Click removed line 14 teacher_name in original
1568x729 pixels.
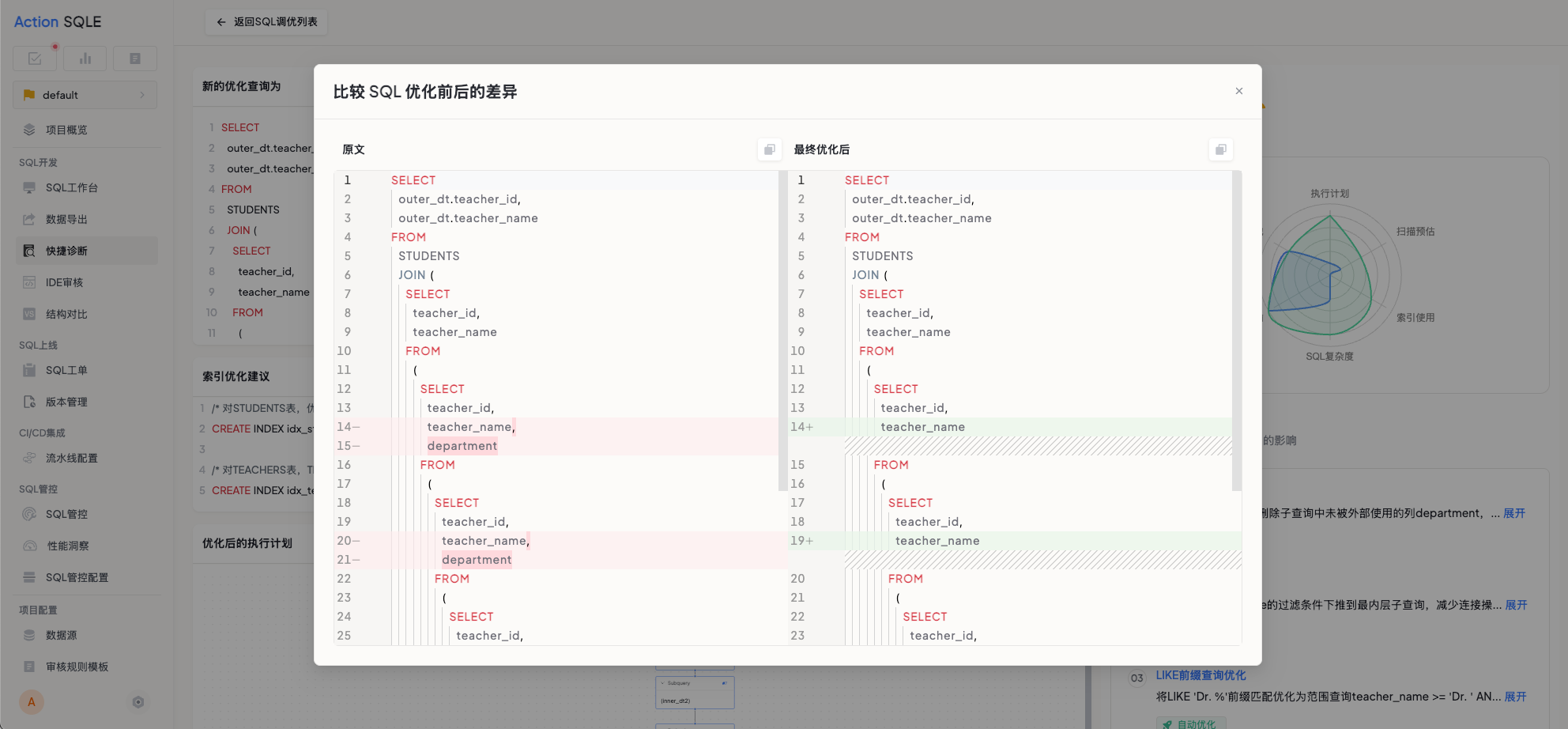[x=469, y=427]
